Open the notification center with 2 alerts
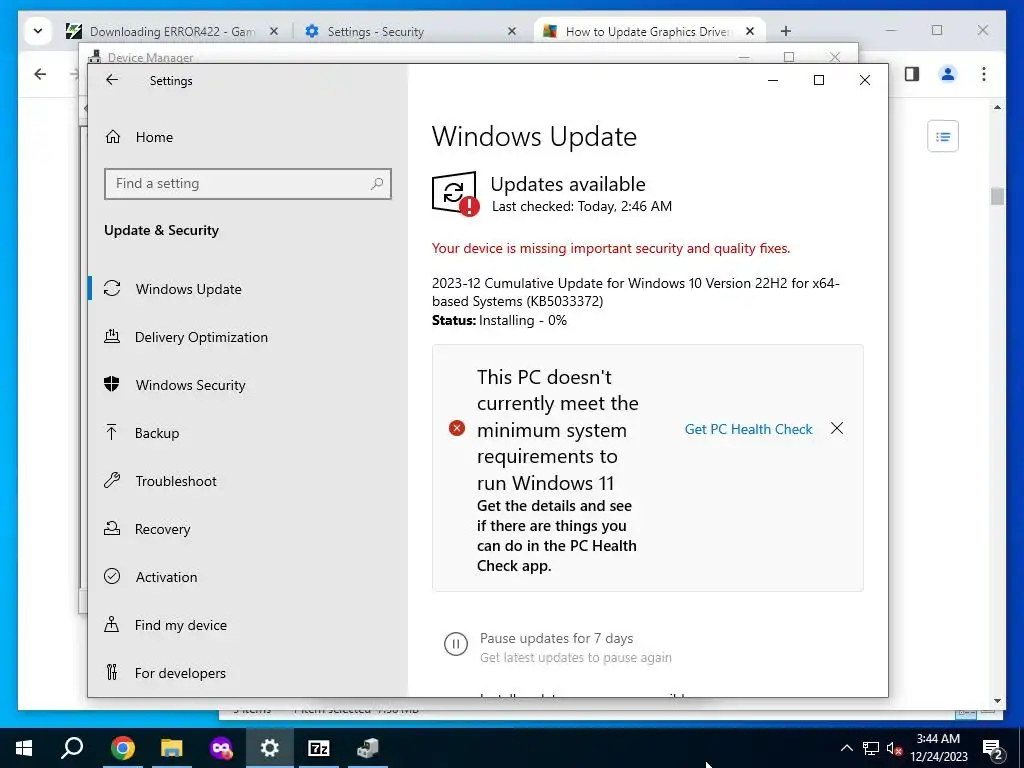 click(x=993, y=748)
